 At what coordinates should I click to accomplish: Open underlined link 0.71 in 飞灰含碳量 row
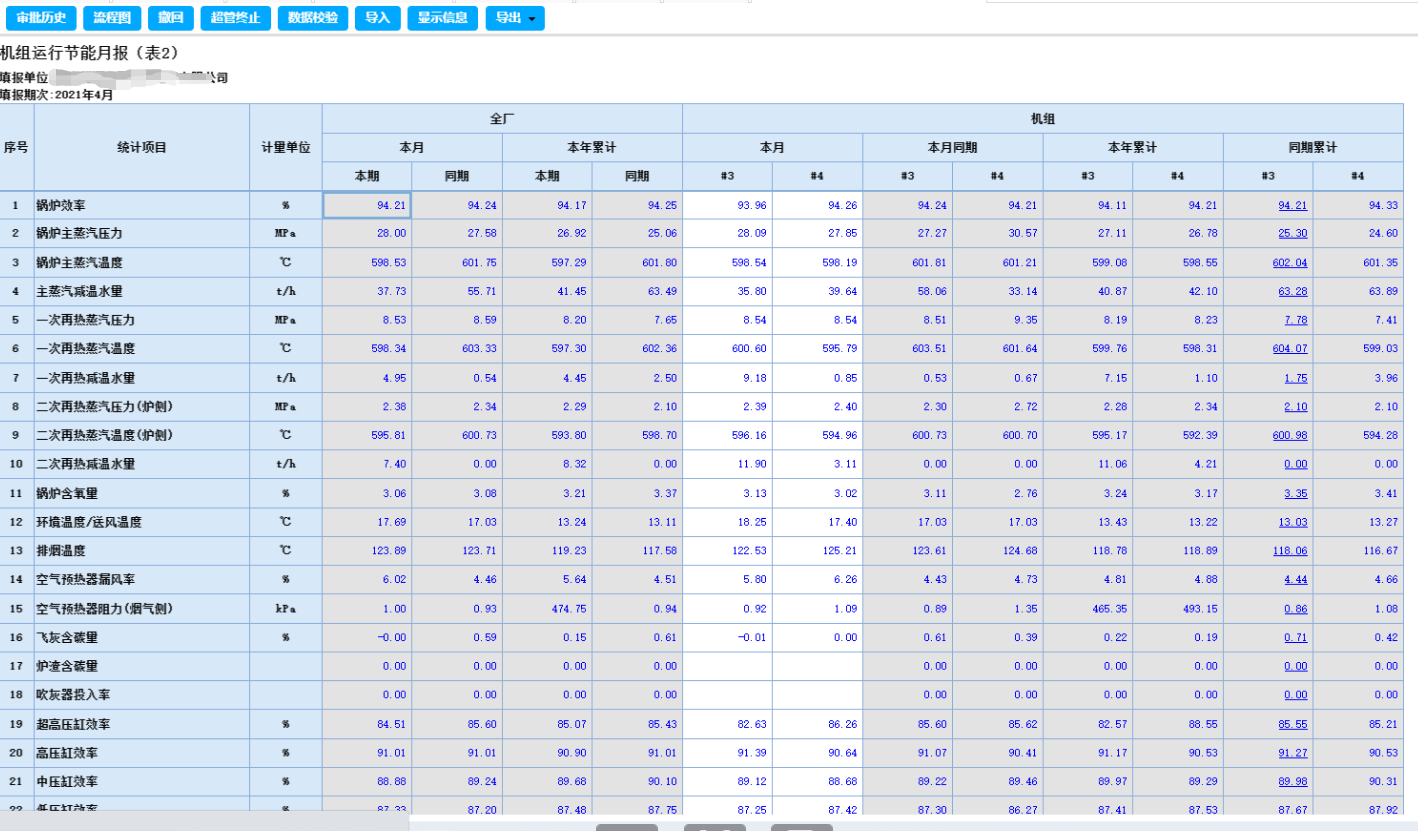tap(1295, 637)
